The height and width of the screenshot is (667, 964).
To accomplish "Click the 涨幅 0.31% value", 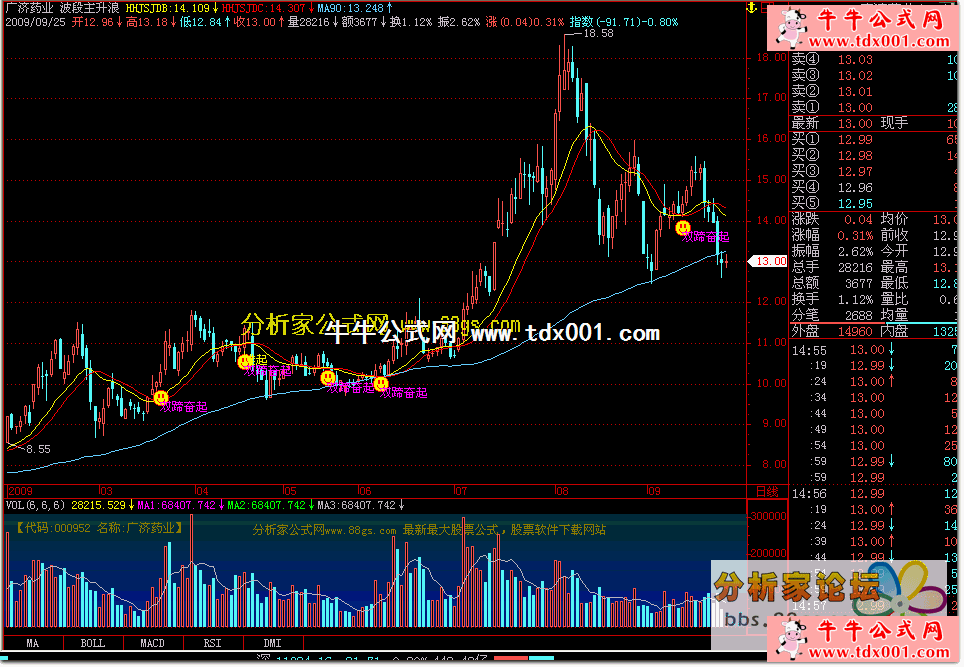I will tap(855, 235).
